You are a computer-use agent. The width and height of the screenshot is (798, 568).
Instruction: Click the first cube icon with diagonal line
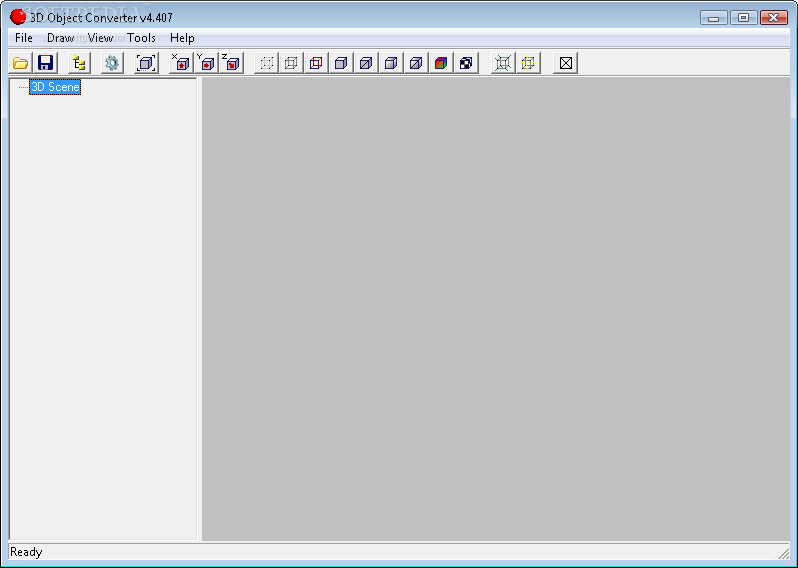coord(366,63)
